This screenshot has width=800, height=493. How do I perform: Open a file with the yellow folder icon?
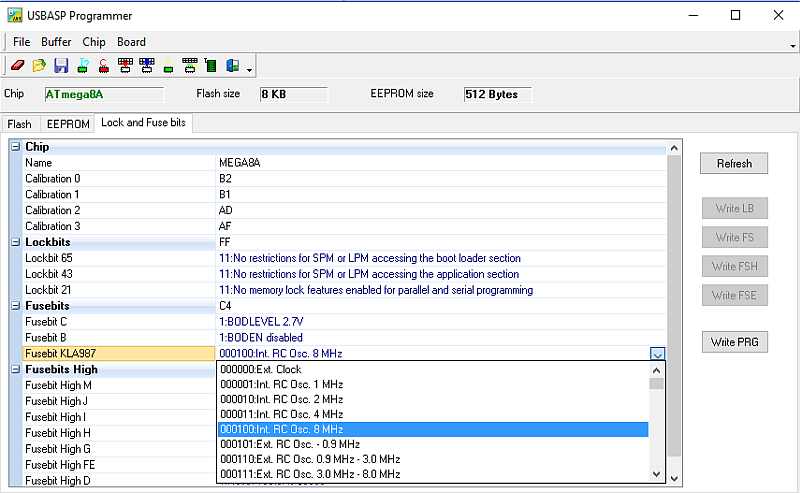tap(39, 65)
